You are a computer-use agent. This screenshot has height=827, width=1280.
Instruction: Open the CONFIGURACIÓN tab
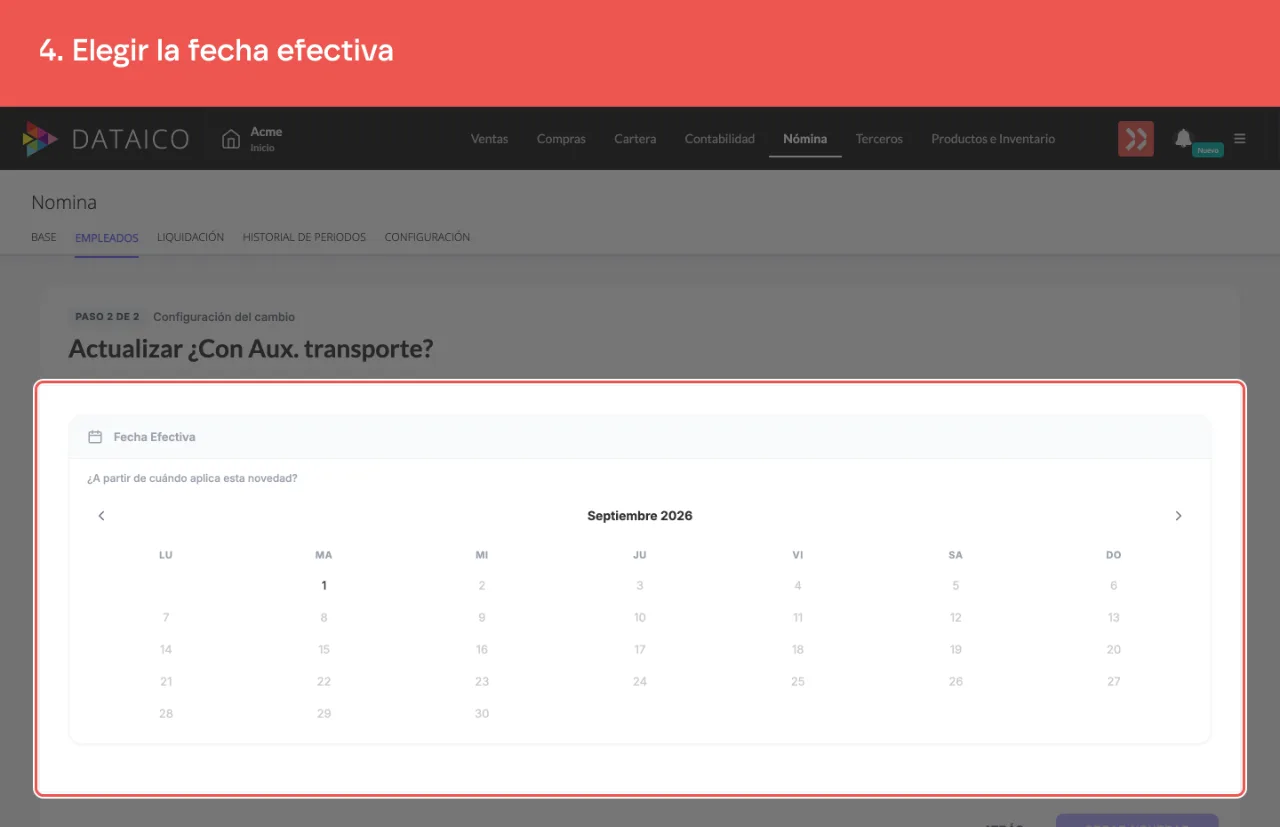[427, 237]
